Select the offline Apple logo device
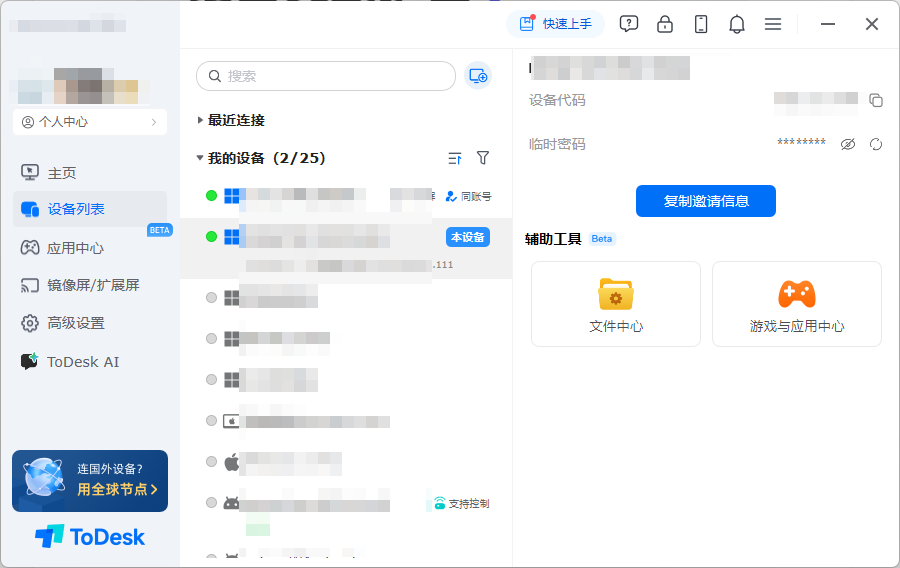900x568 pixels. [346, 462]
